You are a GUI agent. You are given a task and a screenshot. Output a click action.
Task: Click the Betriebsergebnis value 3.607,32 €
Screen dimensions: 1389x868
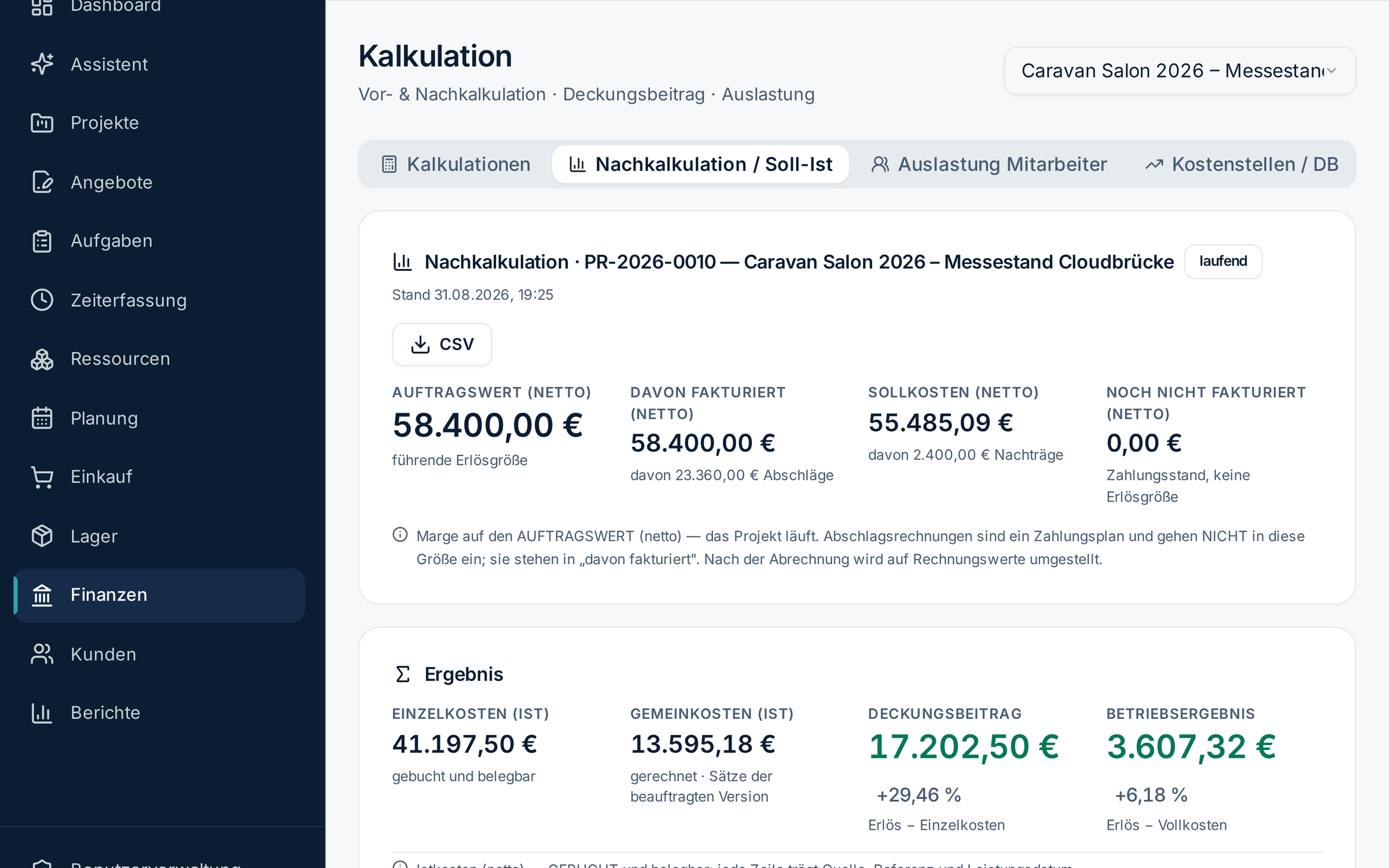point(1191,746)
